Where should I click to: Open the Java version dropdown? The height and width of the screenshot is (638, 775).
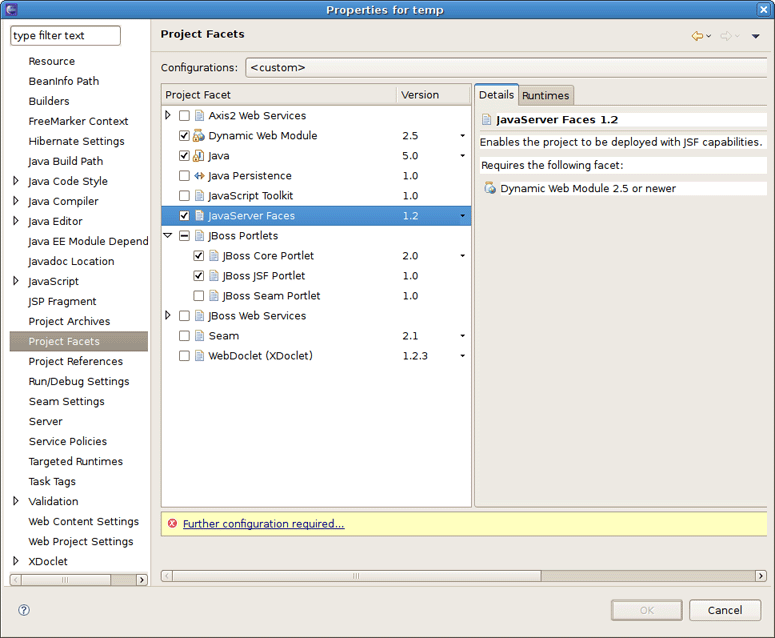pyautogui.click(x=462, y=156)
